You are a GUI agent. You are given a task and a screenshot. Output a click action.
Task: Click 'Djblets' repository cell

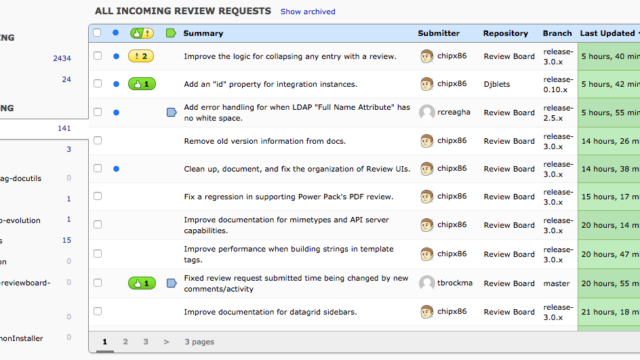(x=497, y=84)
